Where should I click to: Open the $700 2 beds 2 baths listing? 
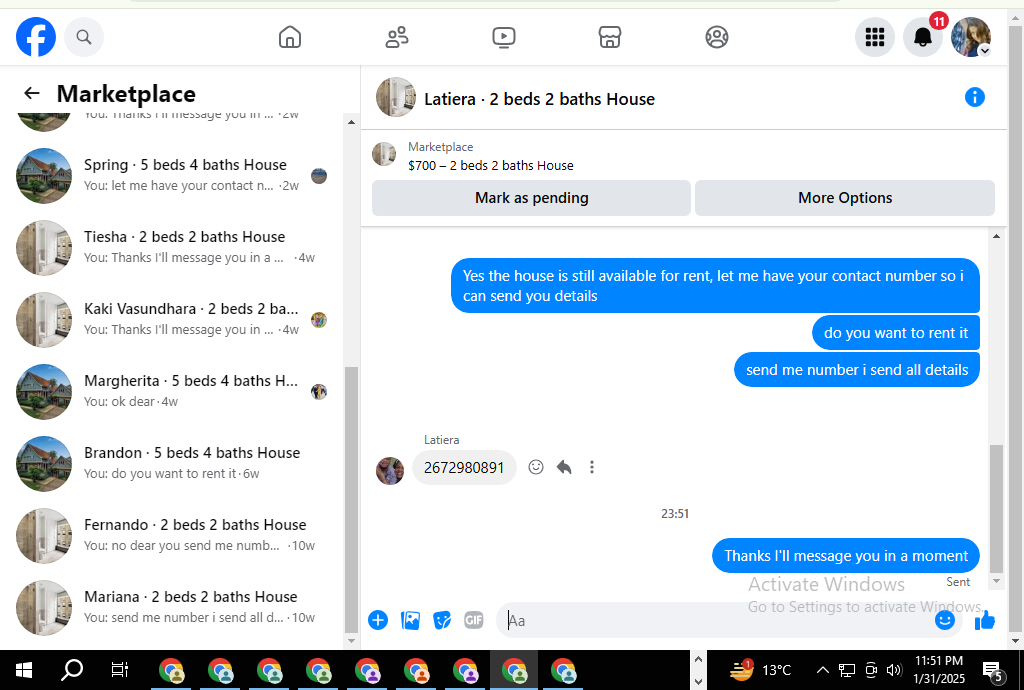tap(490, 165)
